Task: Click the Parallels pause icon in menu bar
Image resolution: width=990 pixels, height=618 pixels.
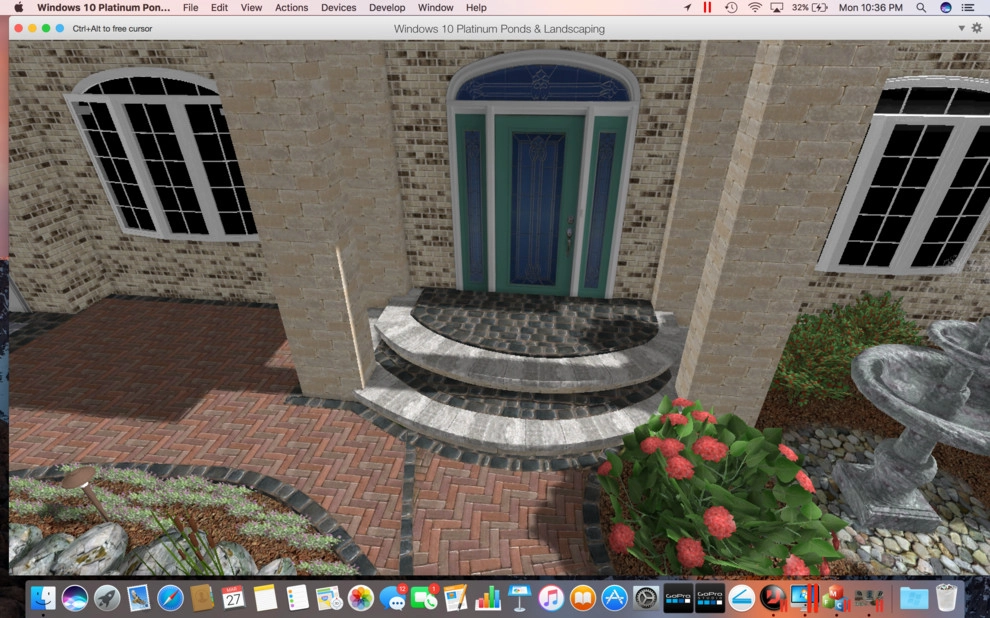Action: click(707, 8)
